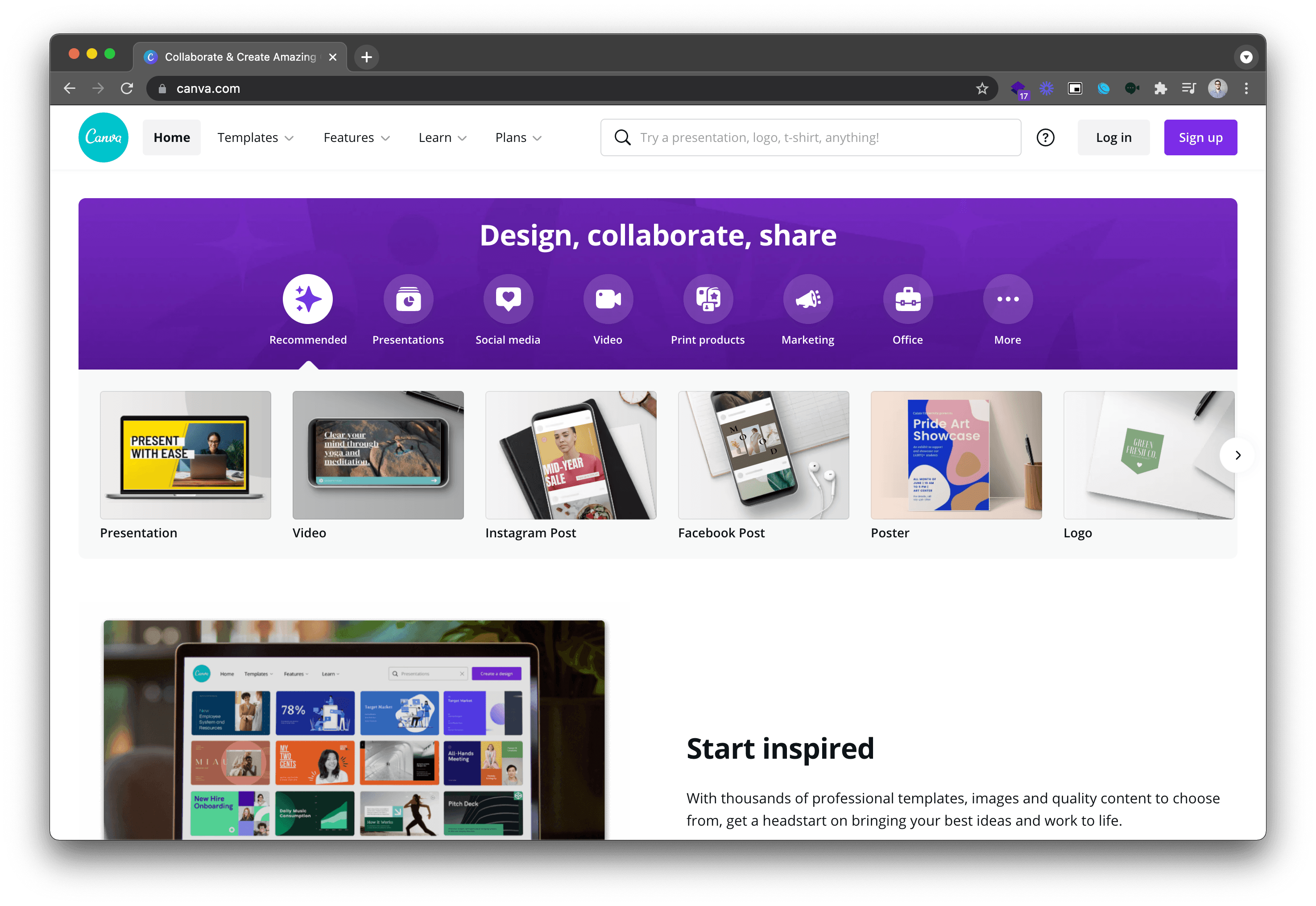Open the Logo design thumbnail

(x=1148, y=455)
